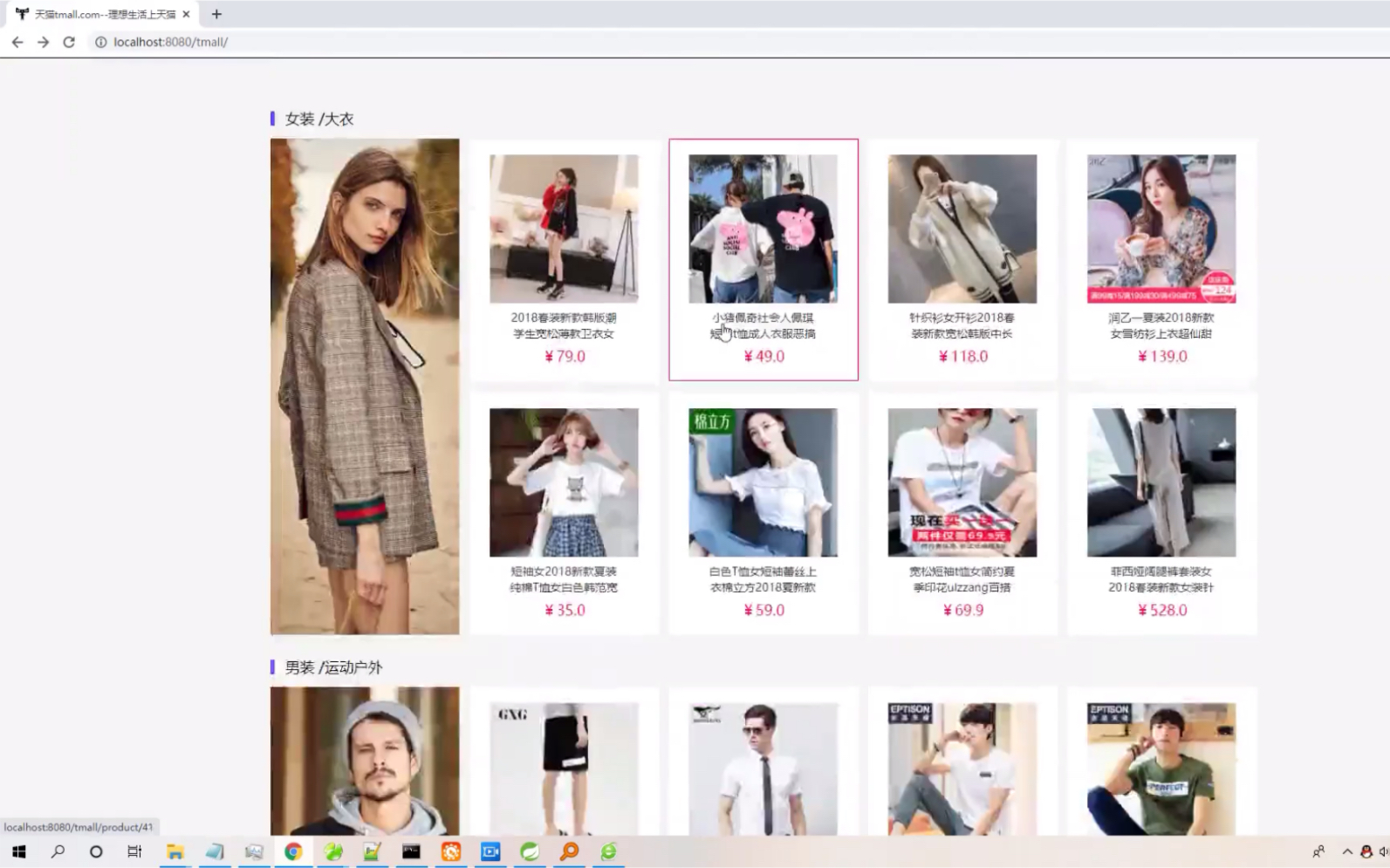Click the 宽松短袖t恤女简约夏 product title
The image size is (1390, 868).
click(x=962, y=571)
